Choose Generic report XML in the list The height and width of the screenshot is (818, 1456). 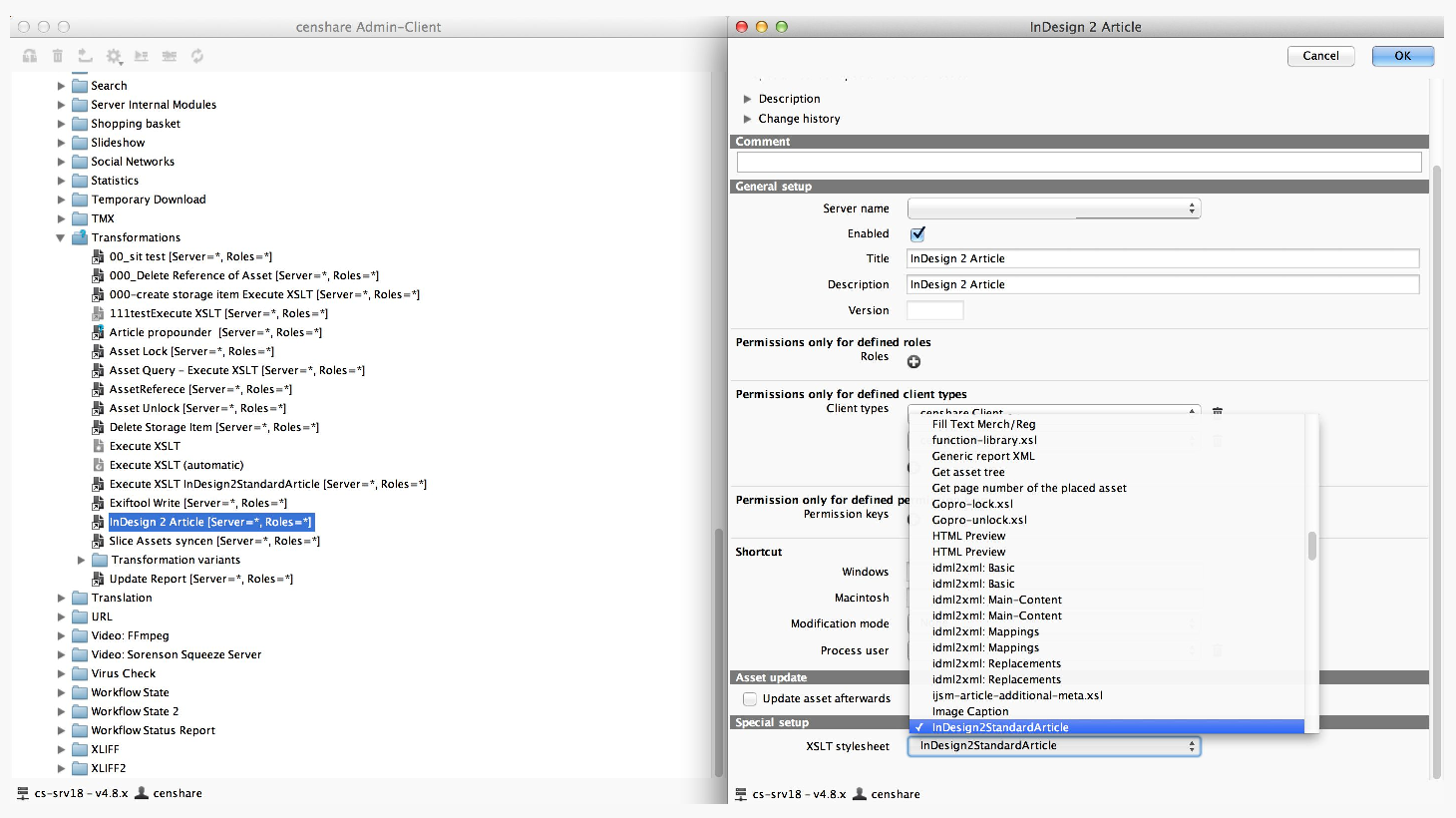pyautogui.click(x=982, y=456)
